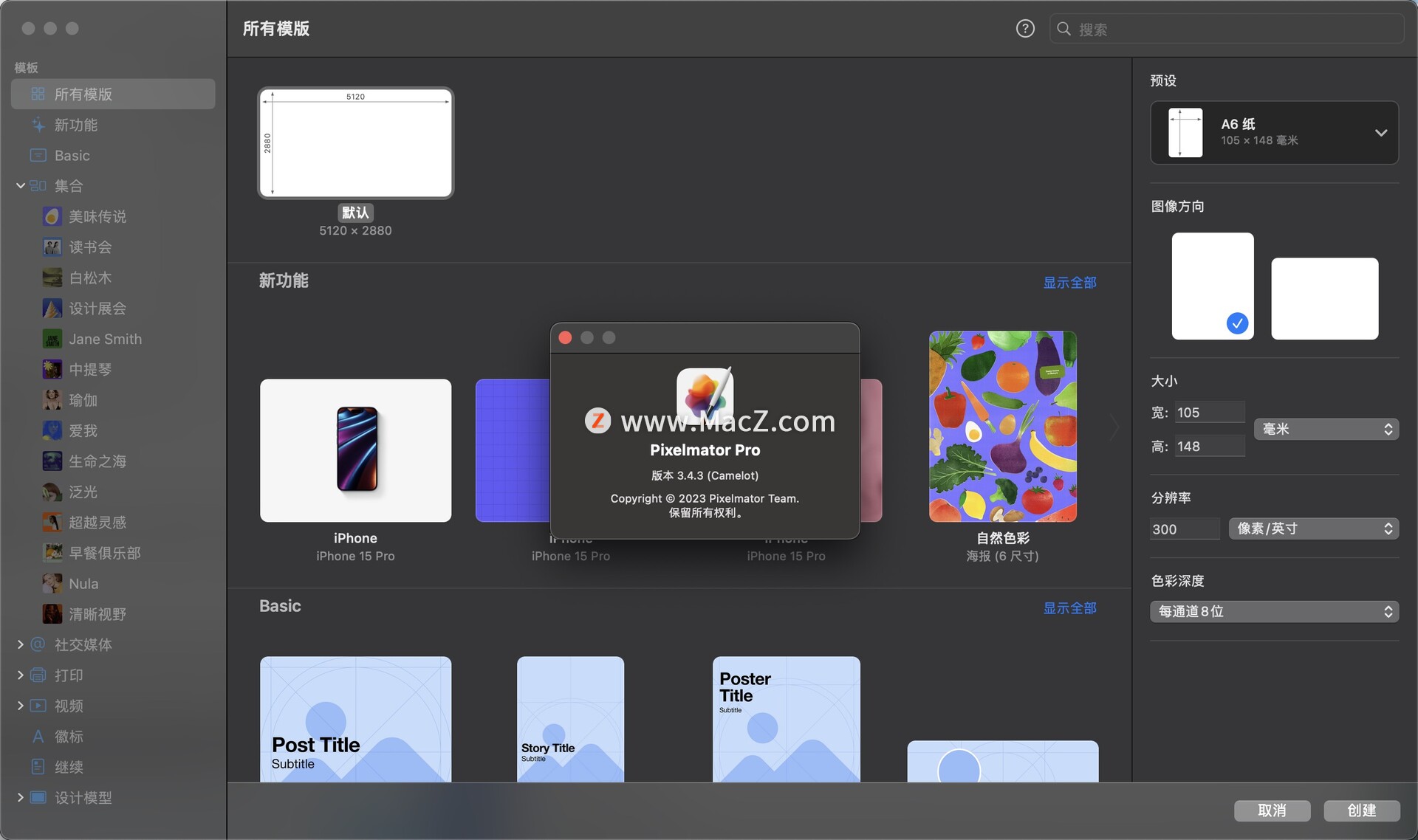The image size is (1418, 840).
Task: Click the 搜索 search field
Action: [1227, 29]
